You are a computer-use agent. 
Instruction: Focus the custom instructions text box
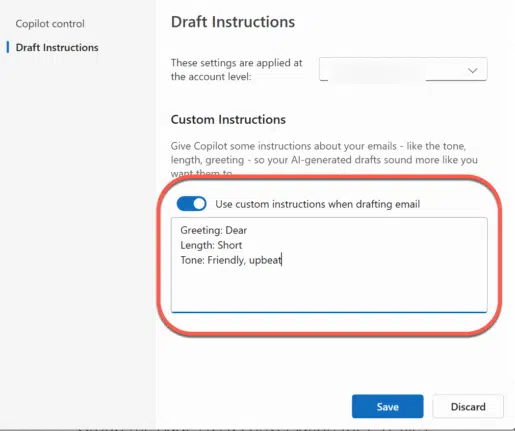329,265
